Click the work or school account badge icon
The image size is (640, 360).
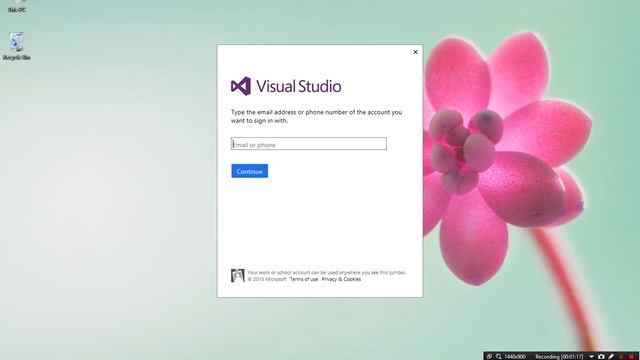click(x=238, y=276)
